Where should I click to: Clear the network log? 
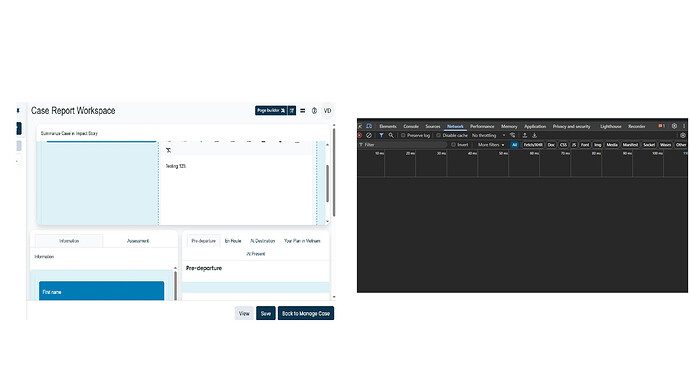pos(369,135)
